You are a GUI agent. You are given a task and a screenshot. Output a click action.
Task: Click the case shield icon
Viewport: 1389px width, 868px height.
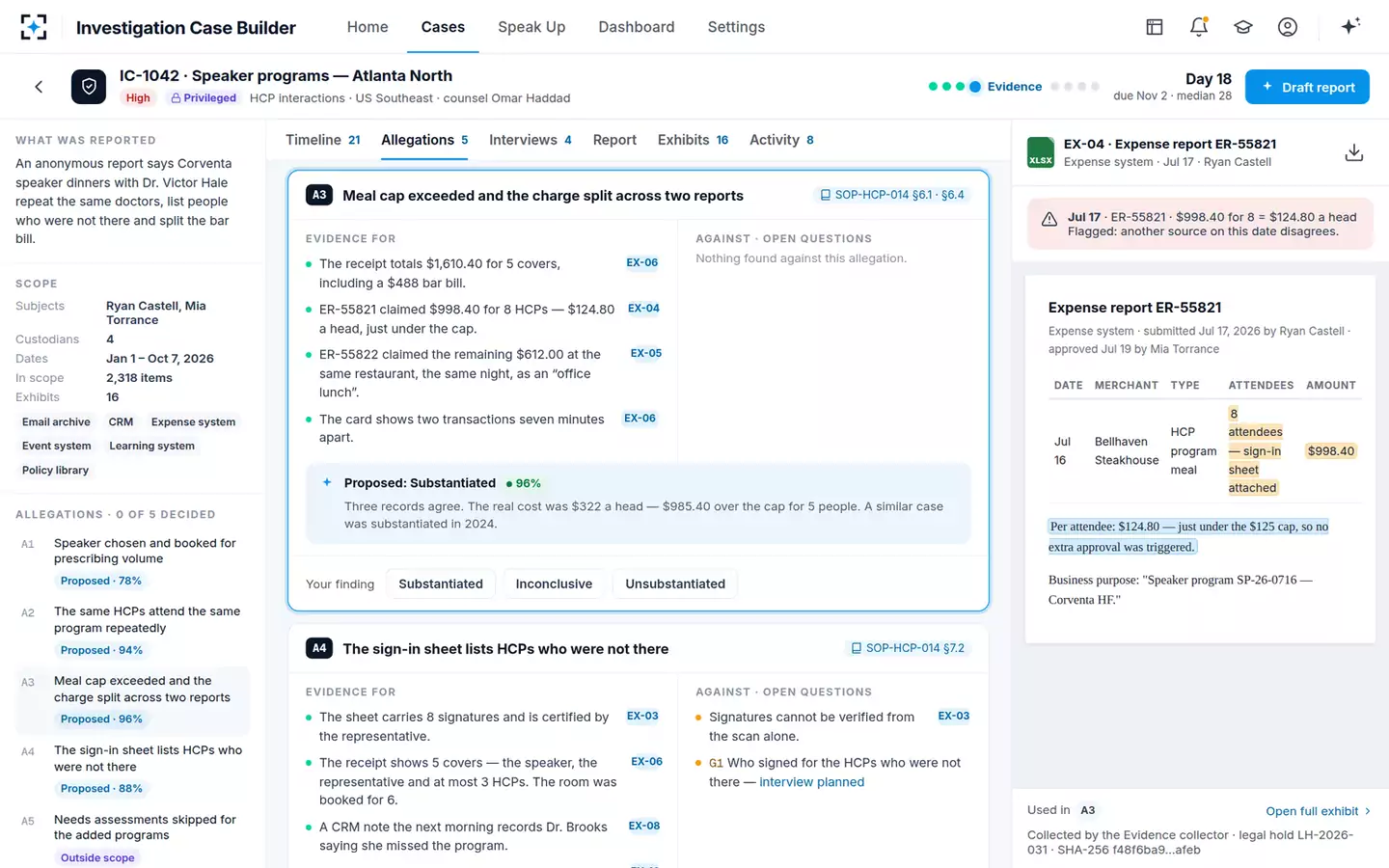89,87
